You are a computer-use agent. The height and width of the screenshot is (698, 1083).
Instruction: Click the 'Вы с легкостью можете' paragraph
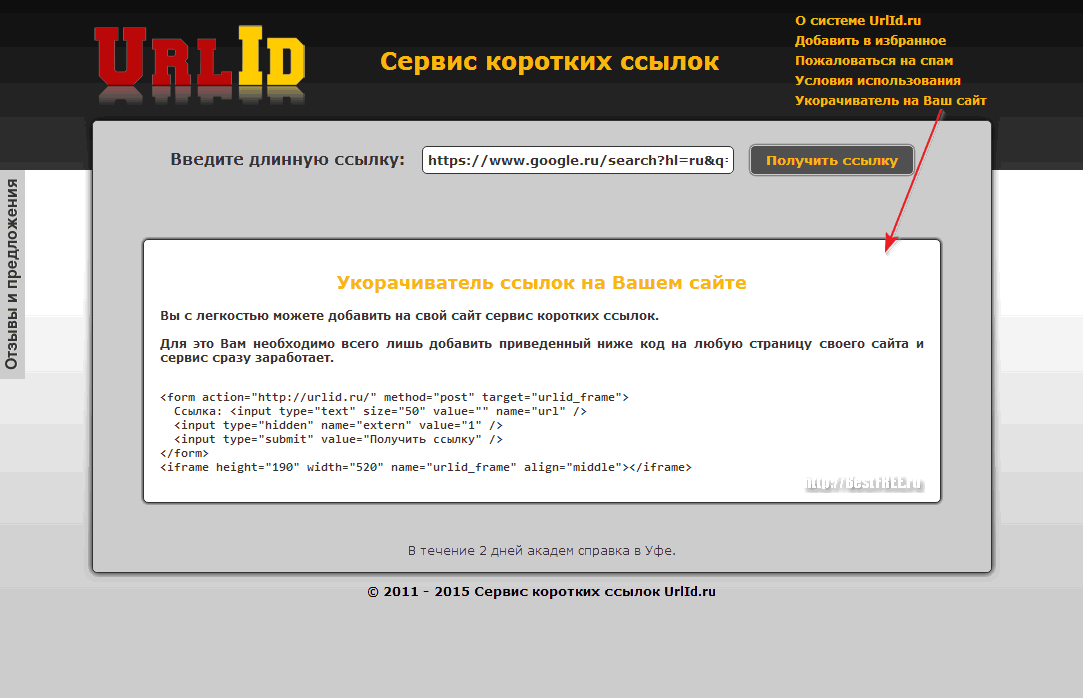tap(409, 316)
